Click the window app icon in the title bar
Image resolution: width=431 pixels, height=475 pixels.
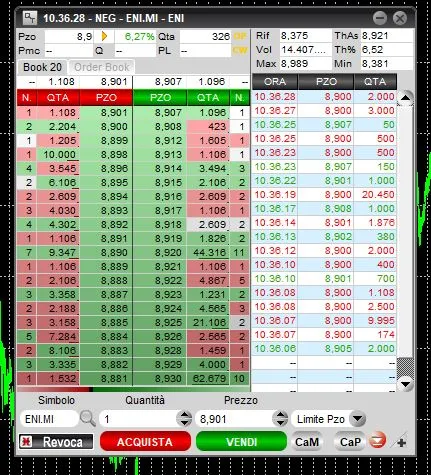30,18
